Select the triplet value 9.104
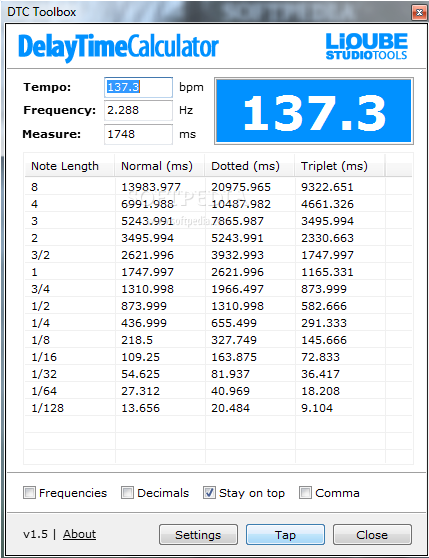 tap(317, 408)
